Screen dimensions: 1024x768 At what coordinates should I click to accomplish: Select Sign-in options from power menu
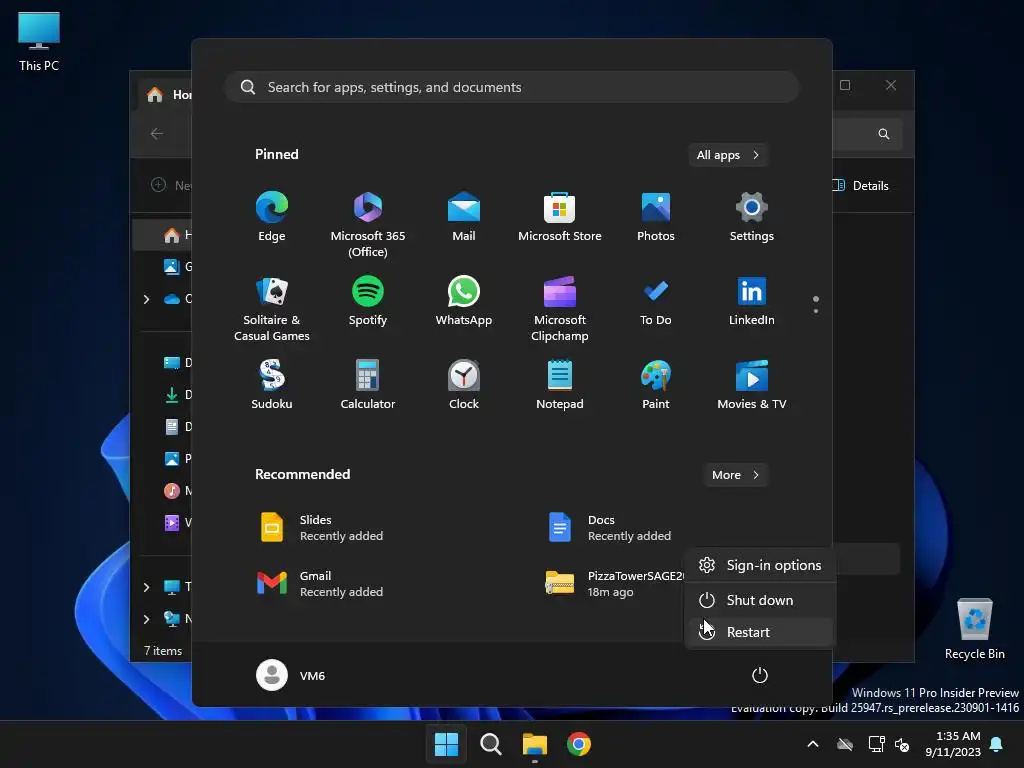tap(759, 565)
